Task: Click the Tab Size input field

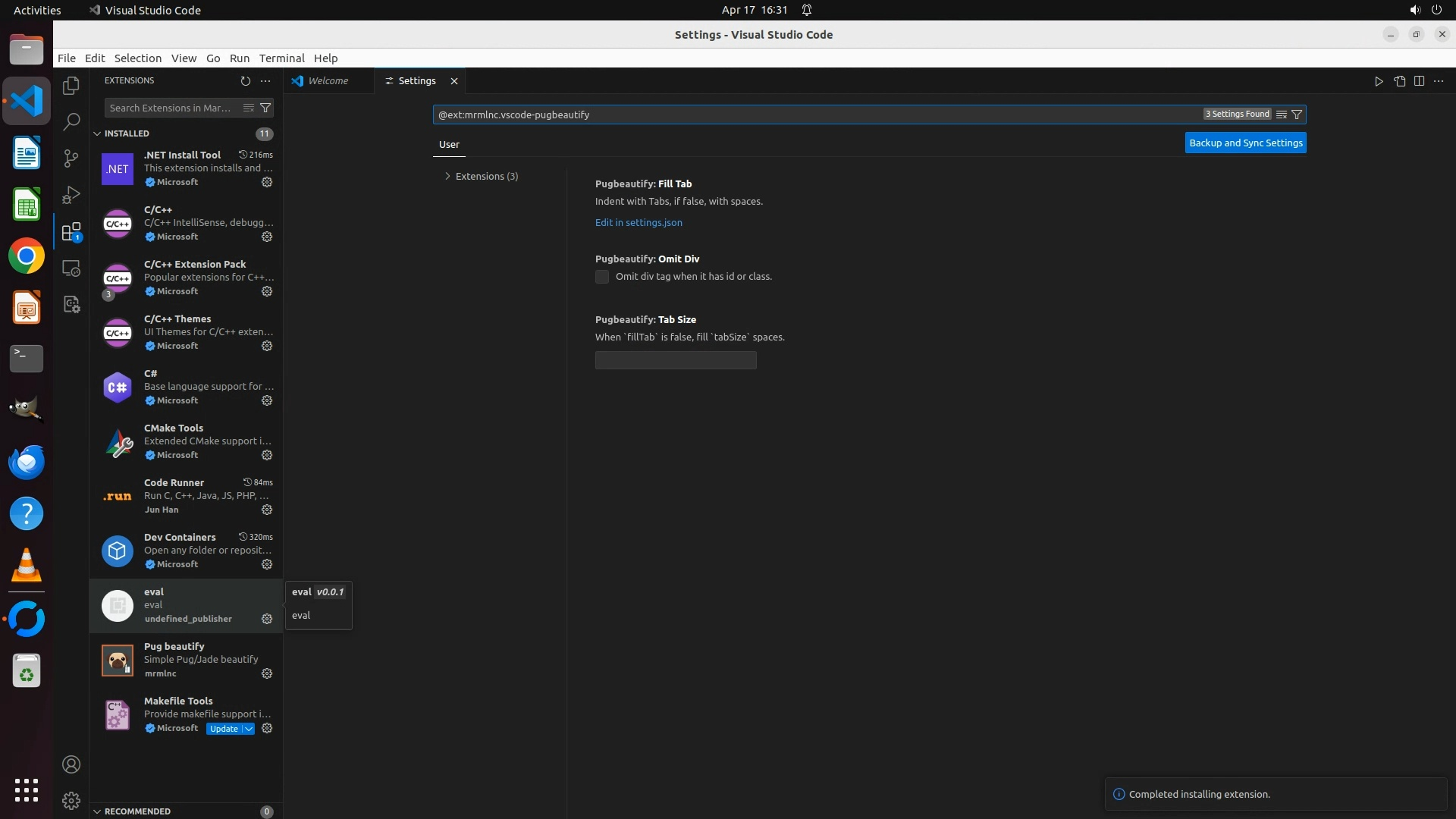Action: coord(675,360)
